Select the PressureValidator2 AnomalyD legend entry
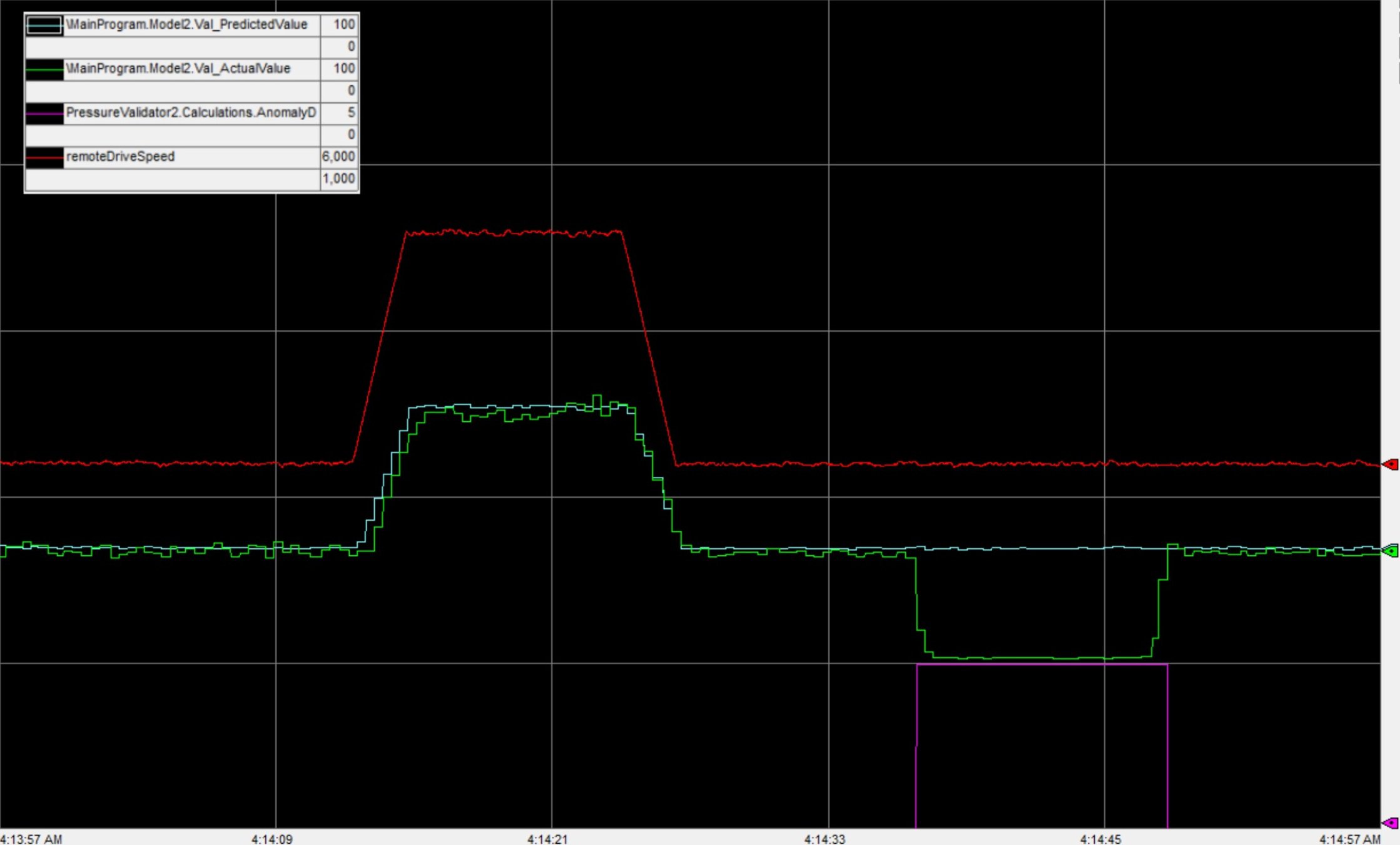The image size is (1400, 845). tap(191, 113)
